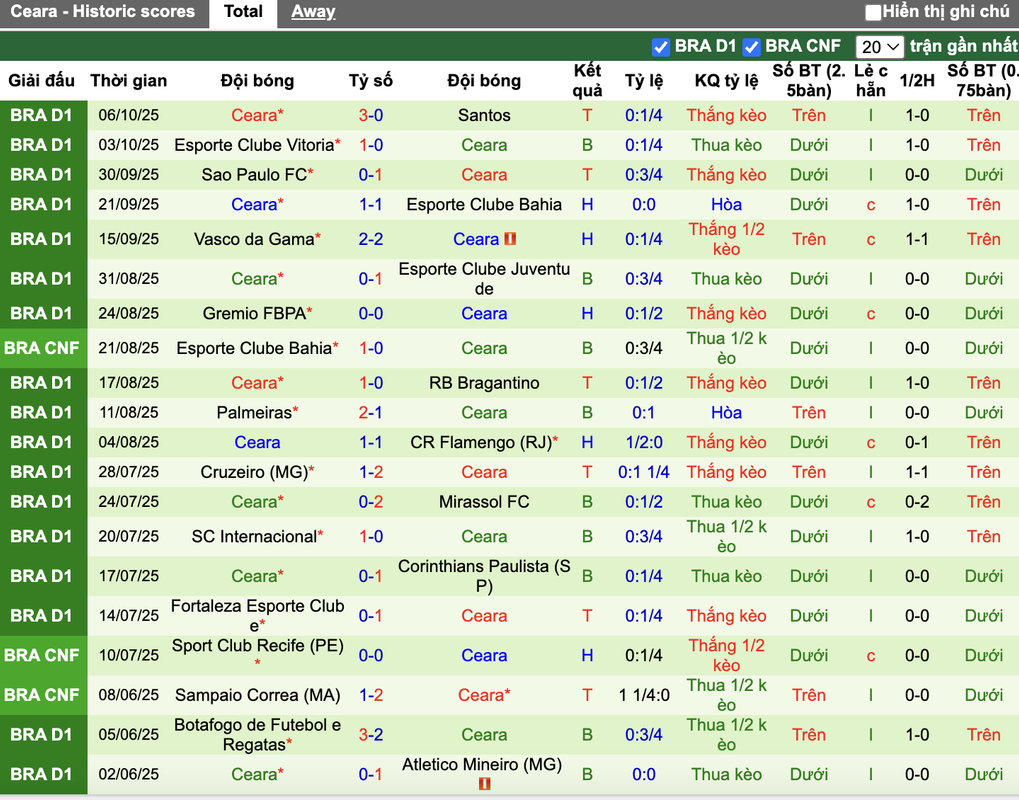Click the 3-0 score against Santos
The image size is (1019, 800).
tap(370, 115)
